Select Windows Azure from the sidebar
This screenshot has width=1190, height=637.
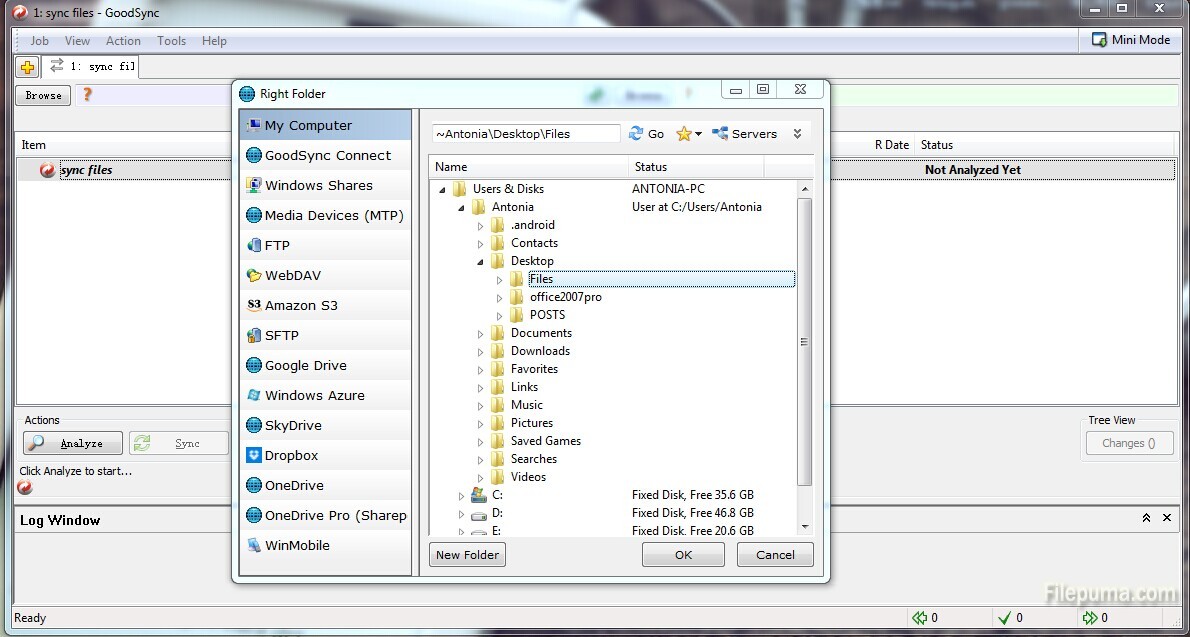[x=314, y=395]
